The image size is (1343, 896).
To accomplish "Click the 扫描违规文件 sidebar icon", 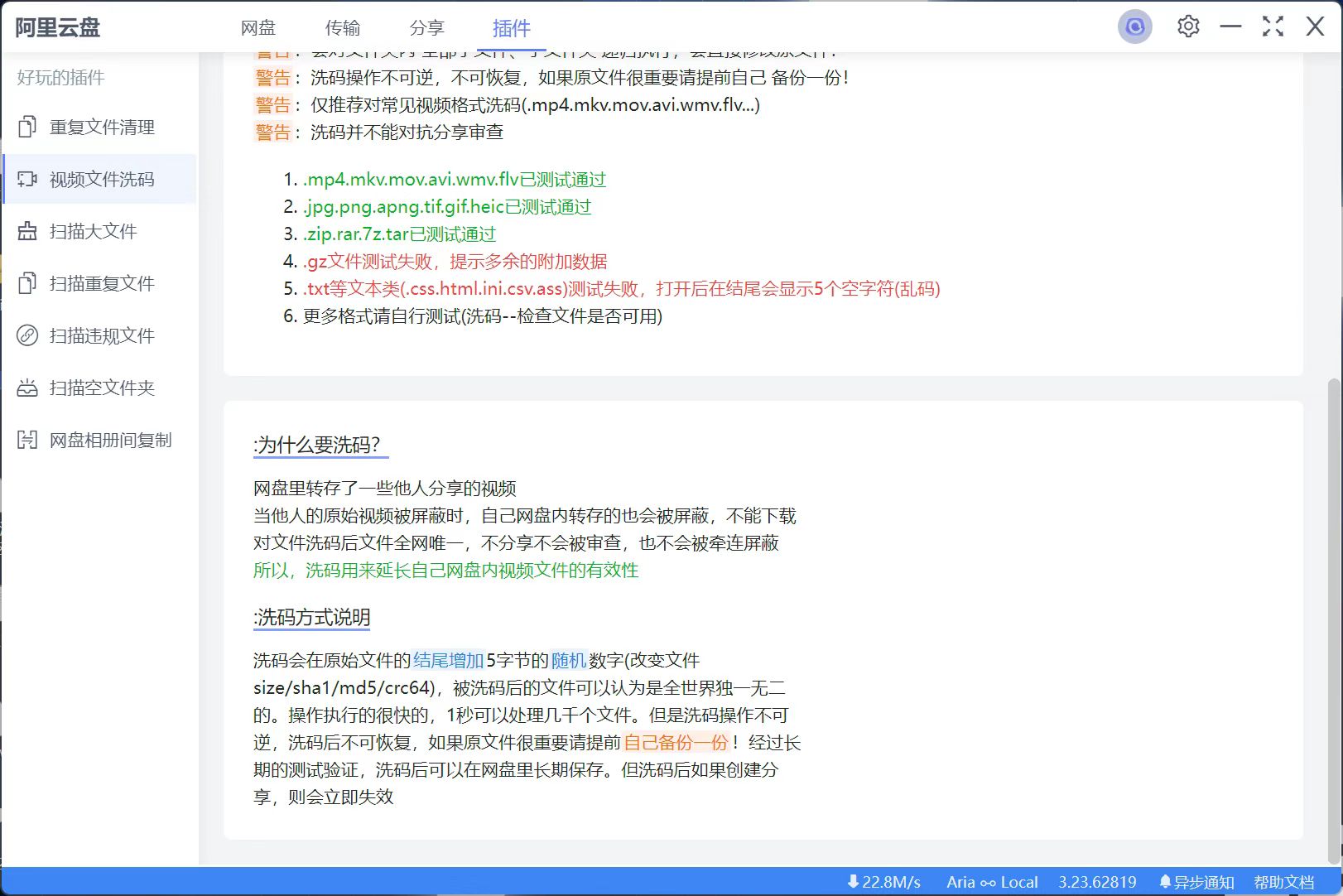I will (27, 335).
